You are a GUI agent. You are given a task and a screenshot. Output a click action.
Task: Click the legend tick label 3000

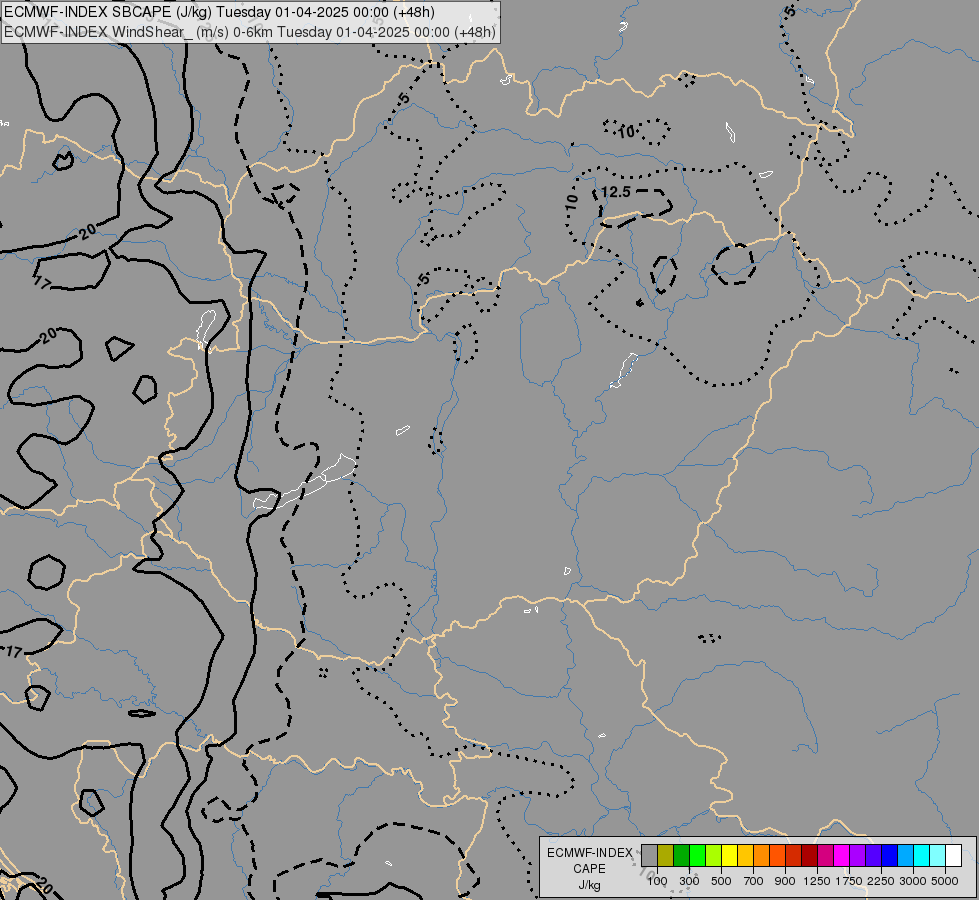[x=913, y=881]
